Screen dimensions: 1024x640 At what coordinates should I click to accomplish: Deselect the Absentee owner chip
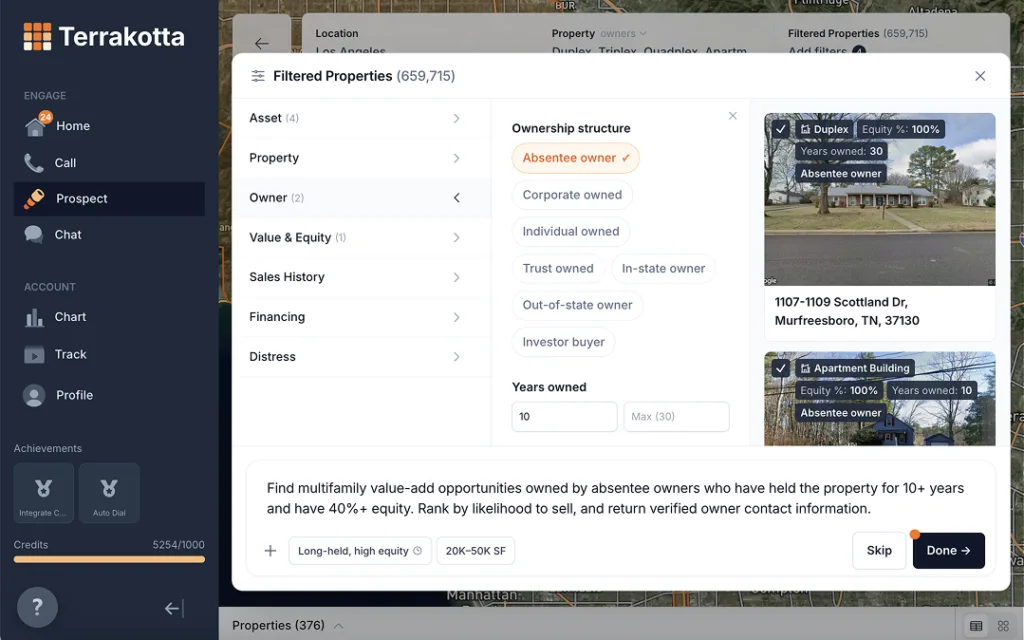click(x=575, y=158)
